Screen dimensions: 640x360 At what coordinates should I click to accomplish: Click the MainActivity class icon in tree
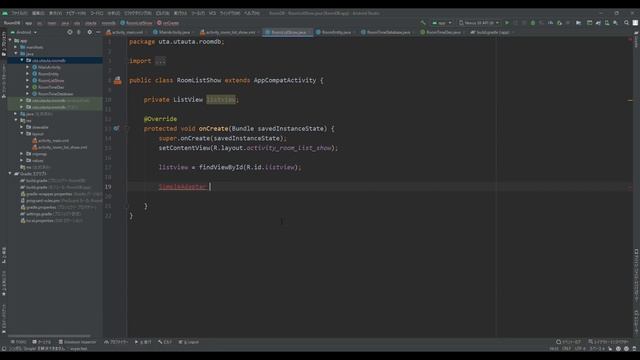pos(35,67)
